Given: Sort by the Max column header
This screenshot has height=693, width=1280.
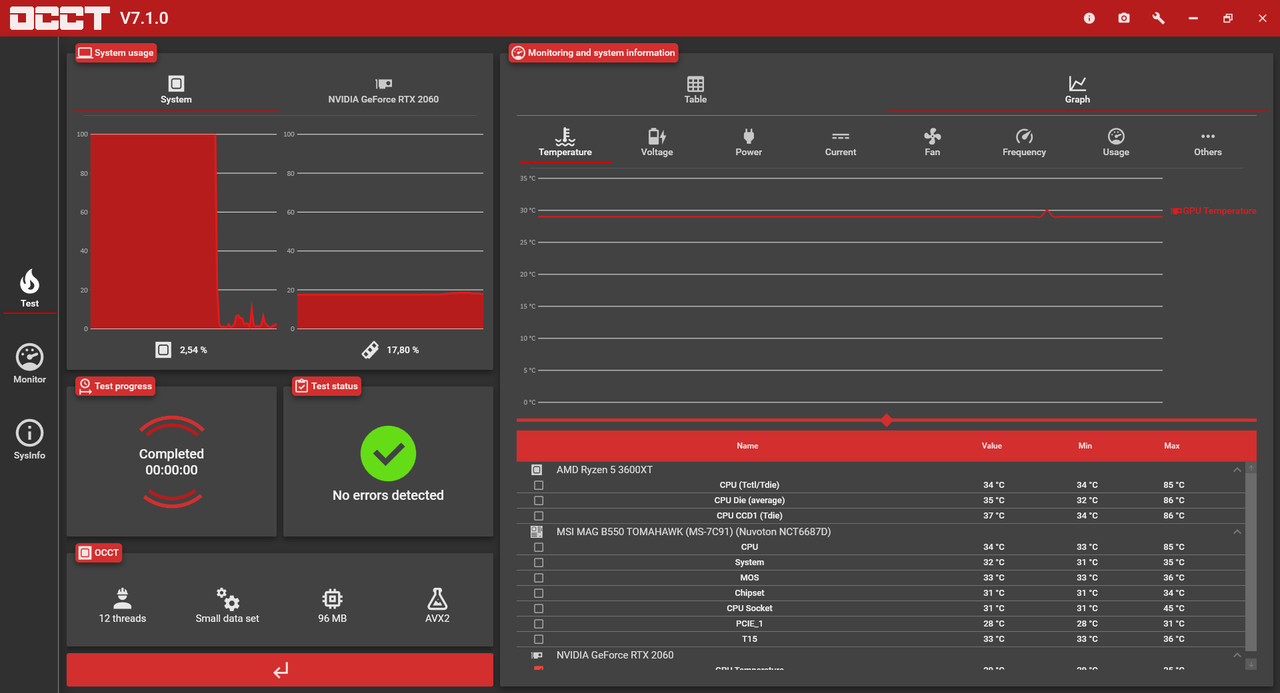Looking at the screenshot, I should (x=1172, y=446).
